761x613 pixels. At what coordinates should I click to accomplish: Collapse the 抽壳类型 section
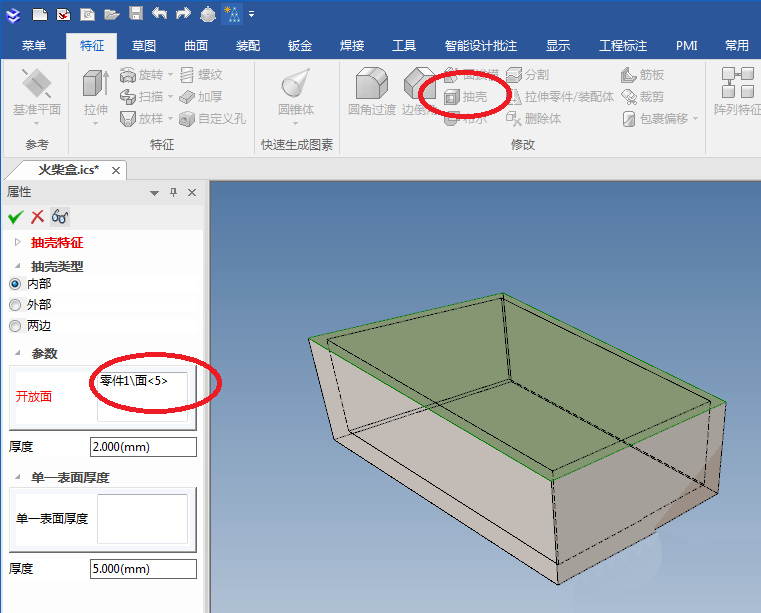[x=18, y=265]
